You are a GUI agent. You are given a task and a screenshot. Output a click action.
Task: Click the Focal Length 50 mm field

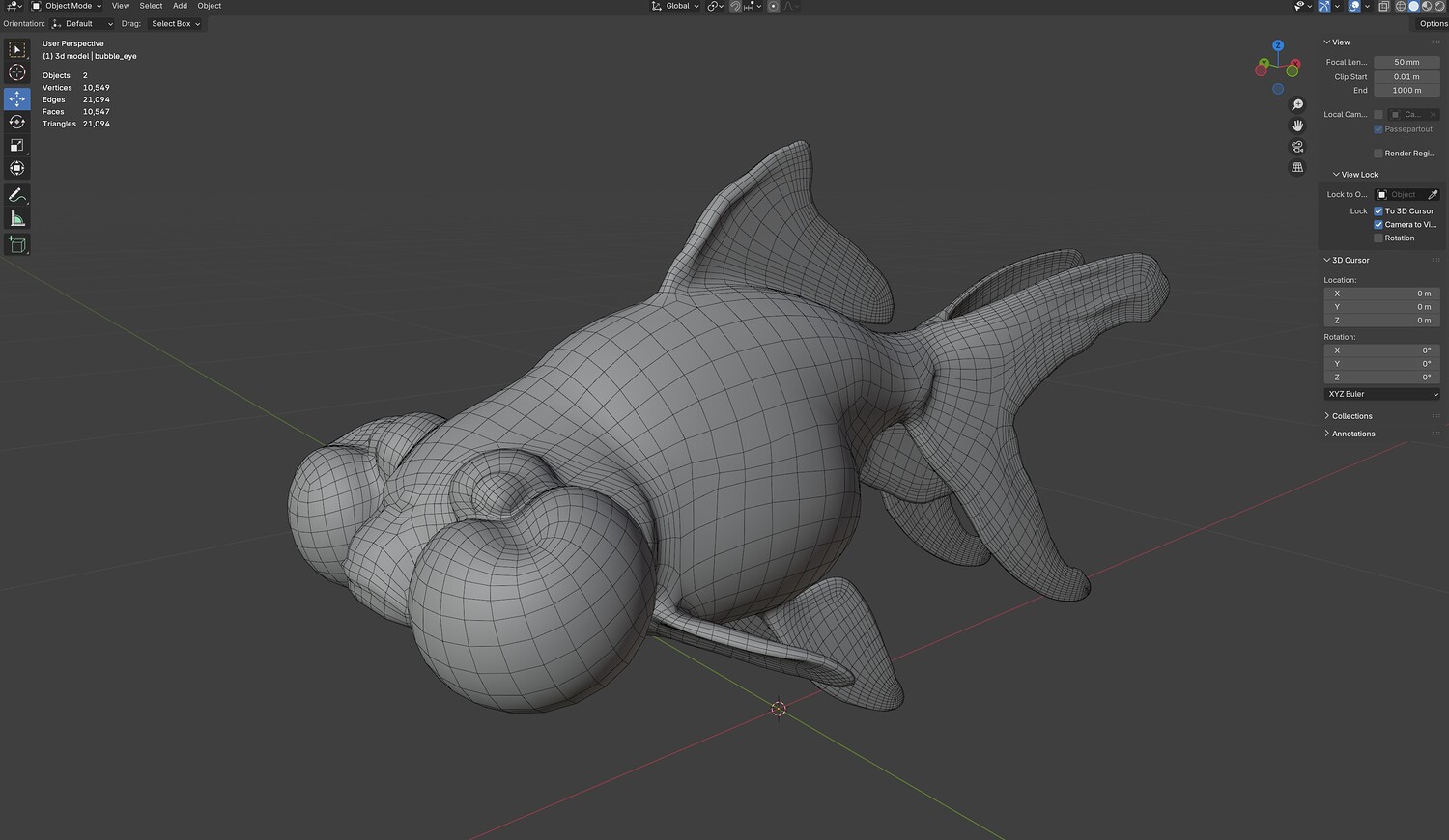(x=1406, y=62)
